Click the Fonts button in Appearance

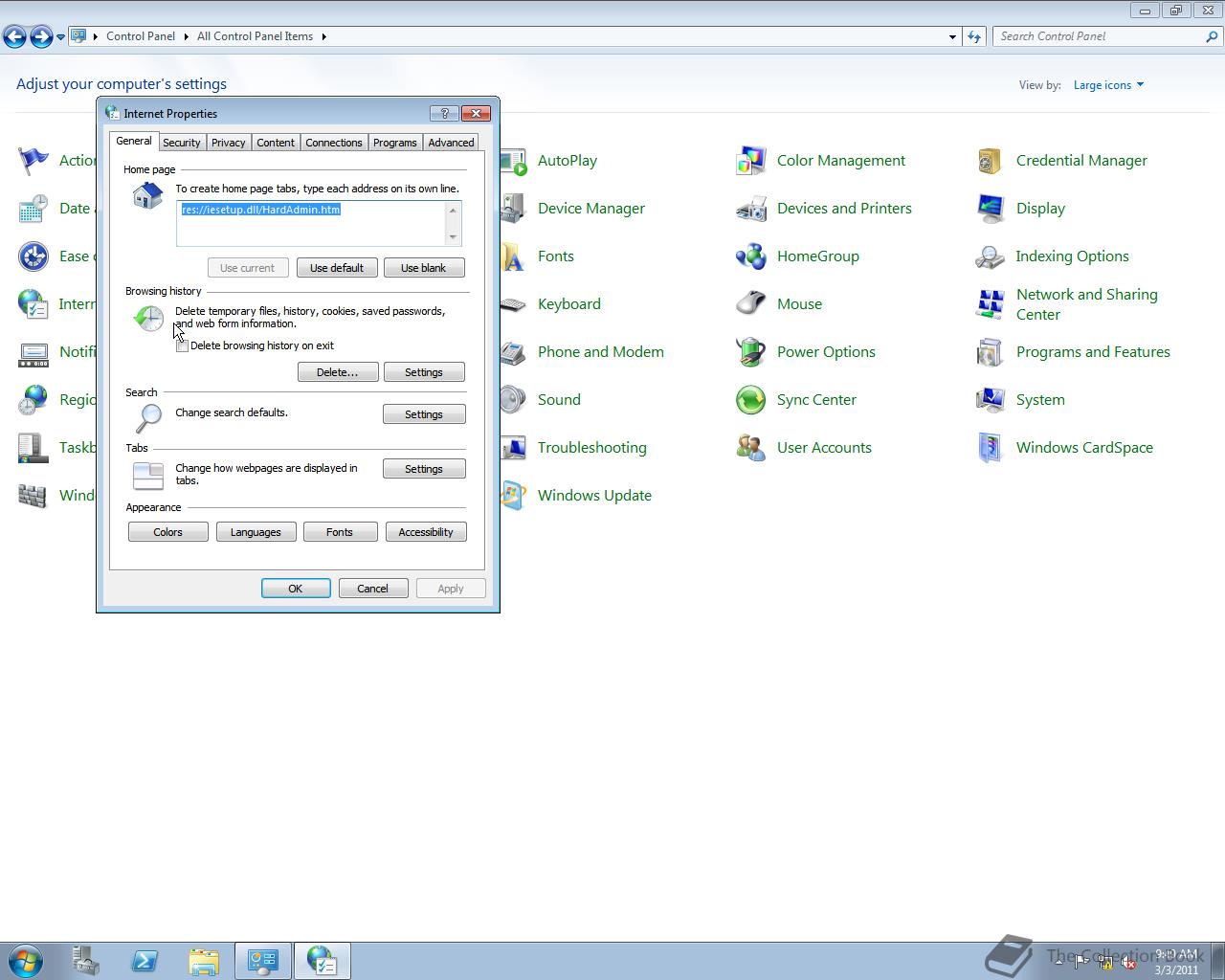(x=340, y=532)
